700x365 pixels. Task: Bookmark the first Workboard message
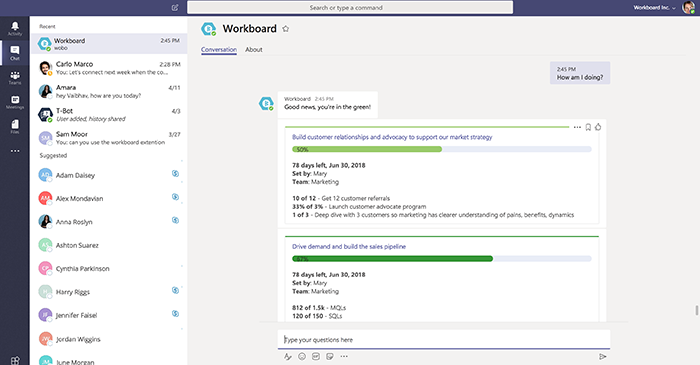(588, 127)
